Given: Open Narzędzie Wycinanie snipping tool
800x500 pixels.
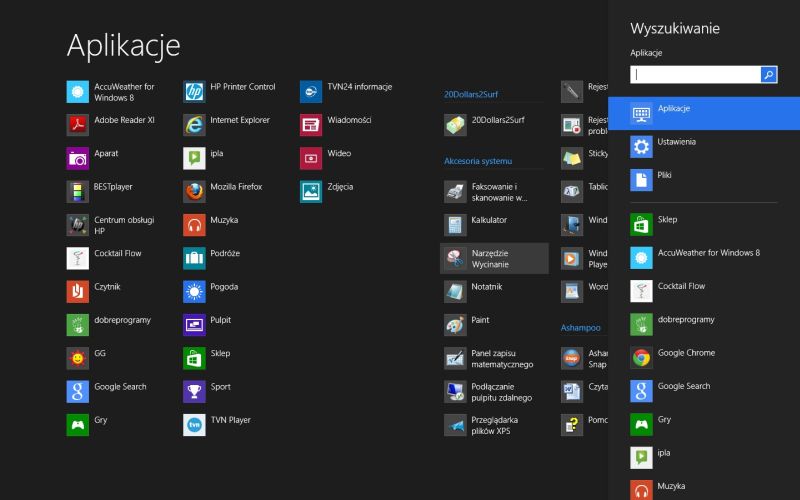Looking at the screenshot, I should point(494,258).
